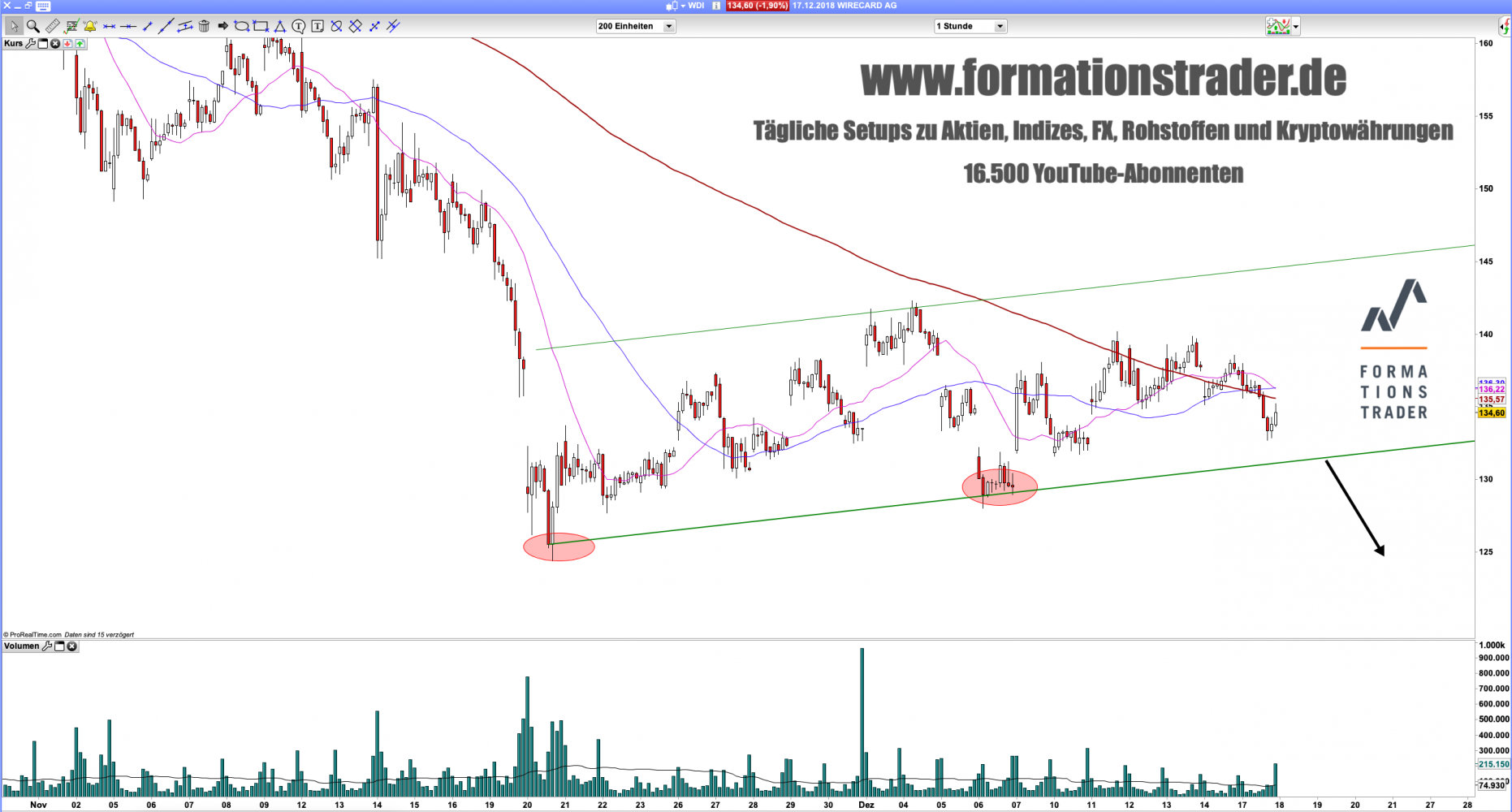Viewport: 1512px width, 812px height.
Task: Select the arrow cursor tool
Action: tap(14, 26)
